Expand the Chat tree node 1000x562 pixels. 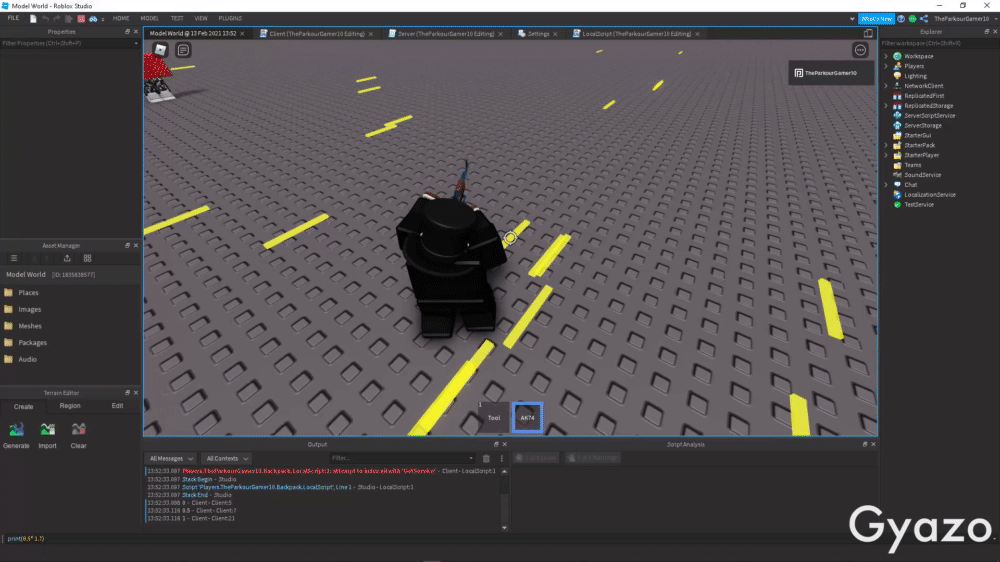[886, 185]
